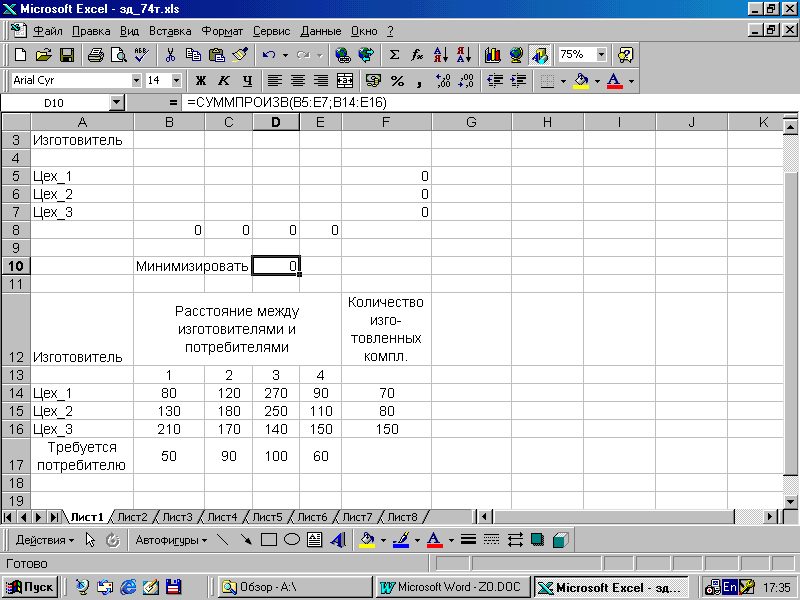The width and height of the screenshot is (800, 600).
Task: Open the Paste Function fx wizard icon
Action: [x=417, y=55]
